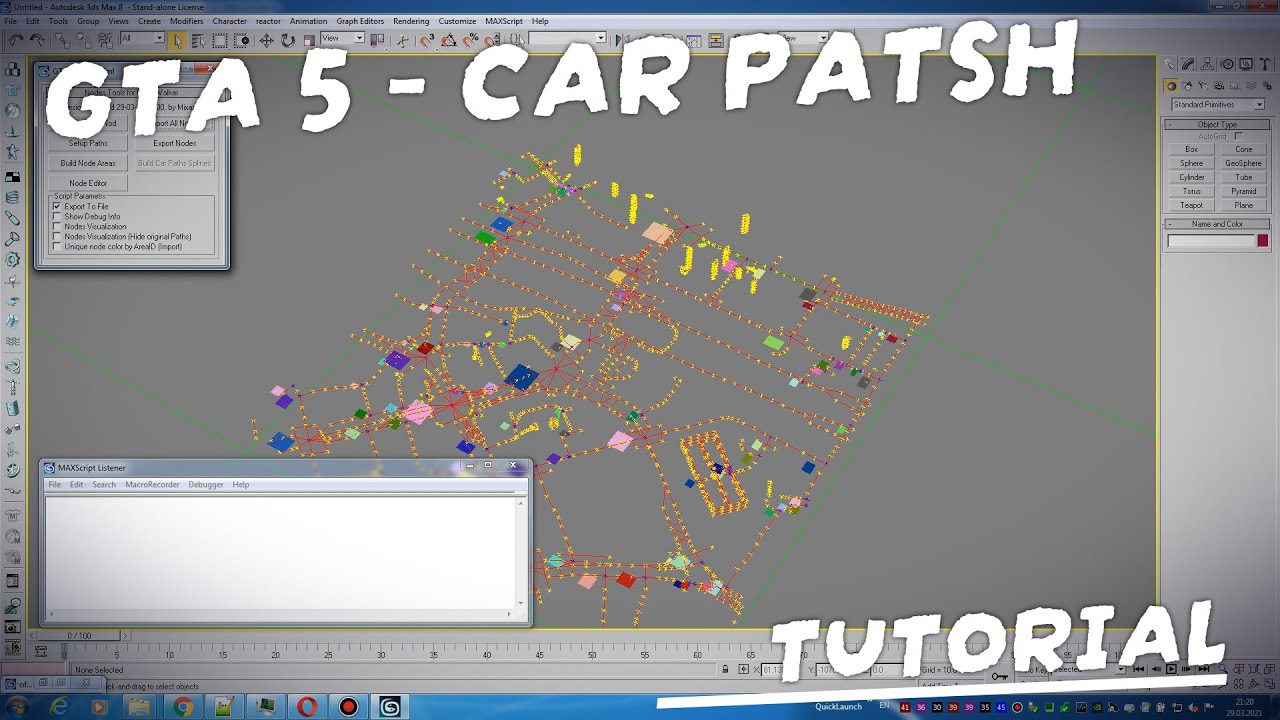The image size is (1280, 720).
Task: Click reactor Create Deforming Mesh Collection icon
Action: pos(13,152)
